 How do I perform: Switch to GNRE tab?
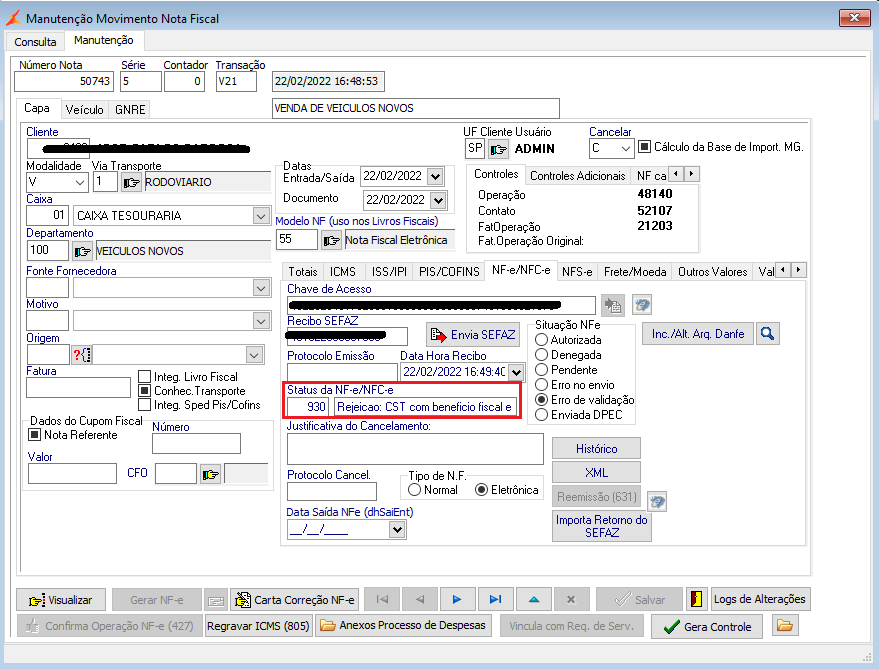pyautogui.click(x=130, y=109)
